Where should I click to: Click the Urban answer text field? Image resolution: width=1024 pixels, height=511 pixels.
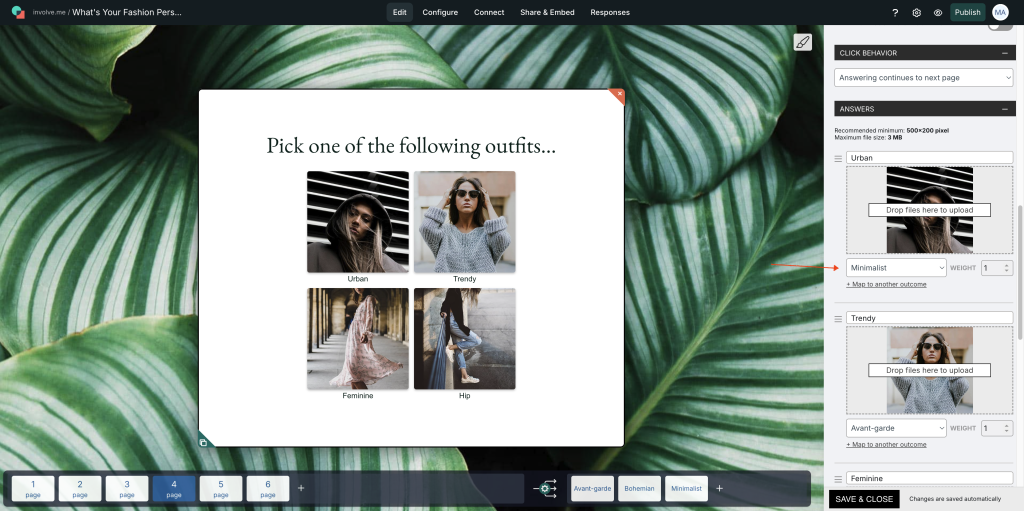[x=929, y=157]
